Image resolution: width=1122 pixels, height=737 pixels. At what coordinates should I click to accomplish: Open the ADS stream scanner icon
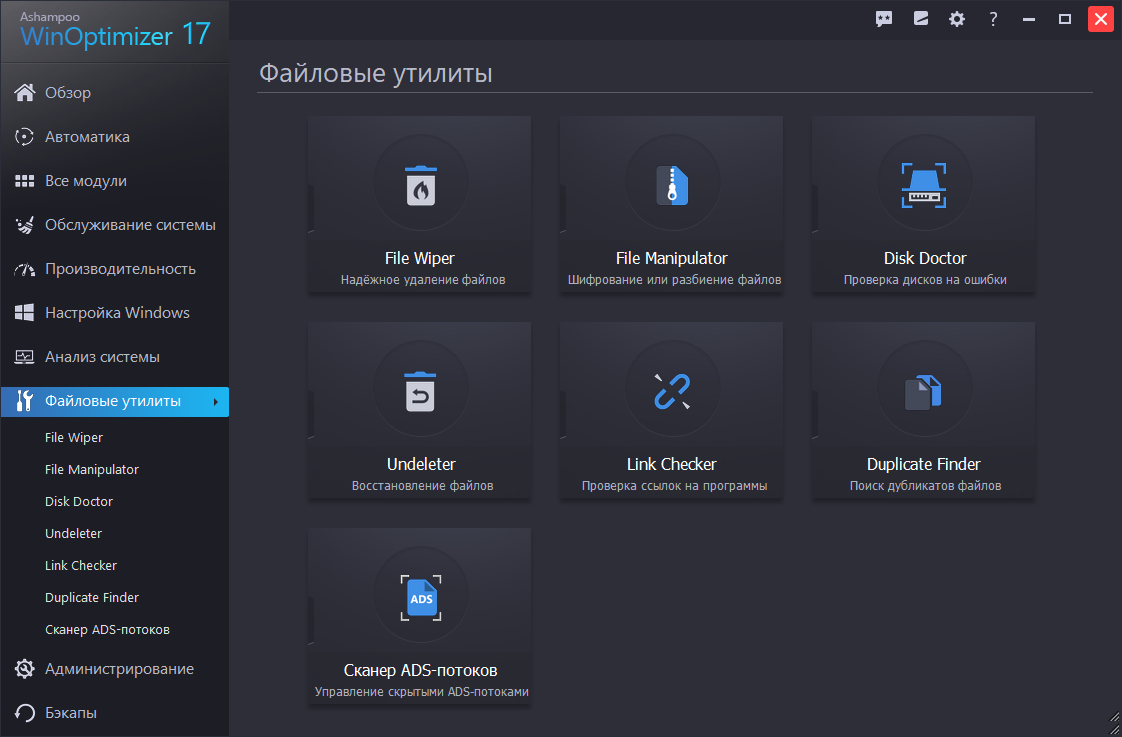[x=421, y=597]
